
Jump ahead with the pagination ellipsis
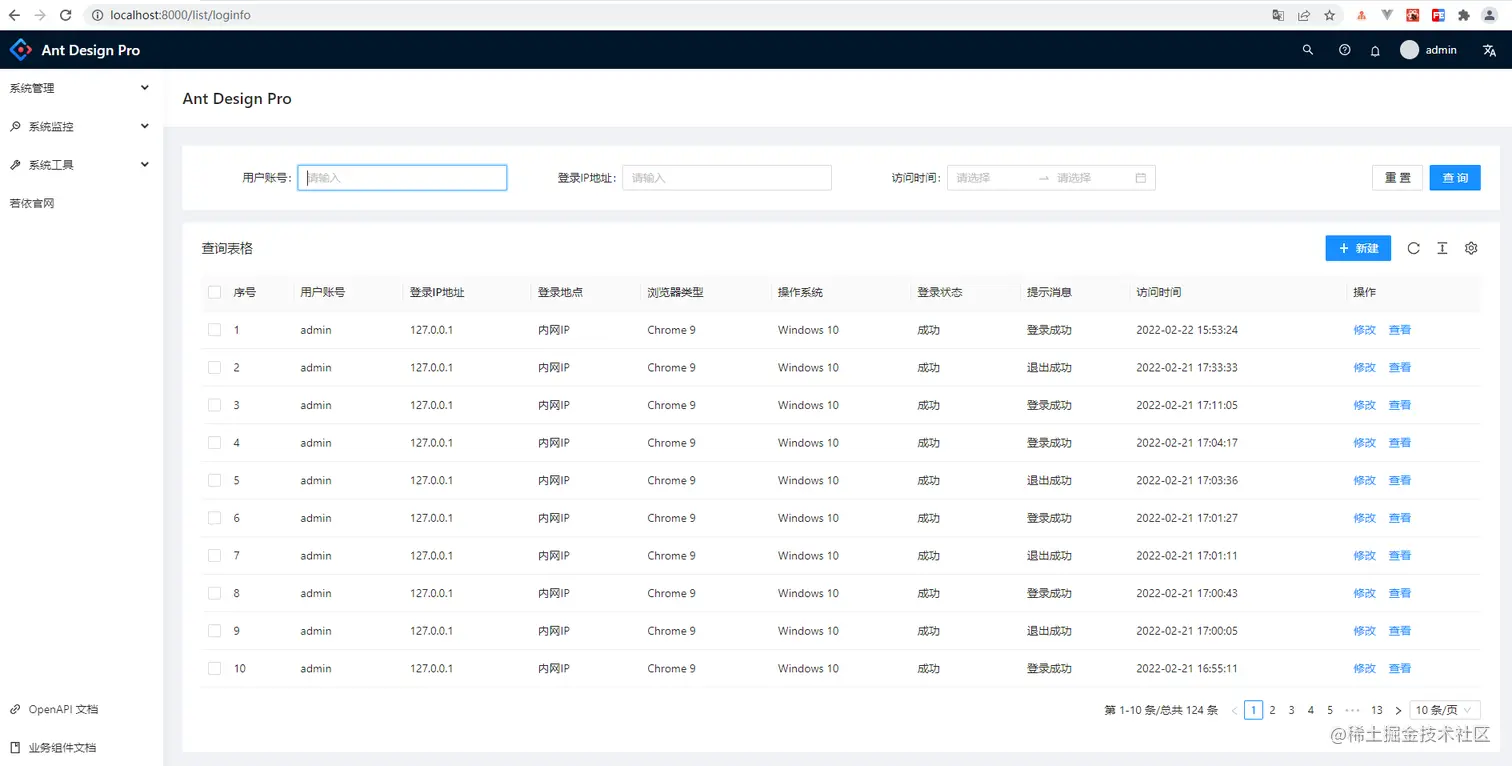[x=1353, y=710]
